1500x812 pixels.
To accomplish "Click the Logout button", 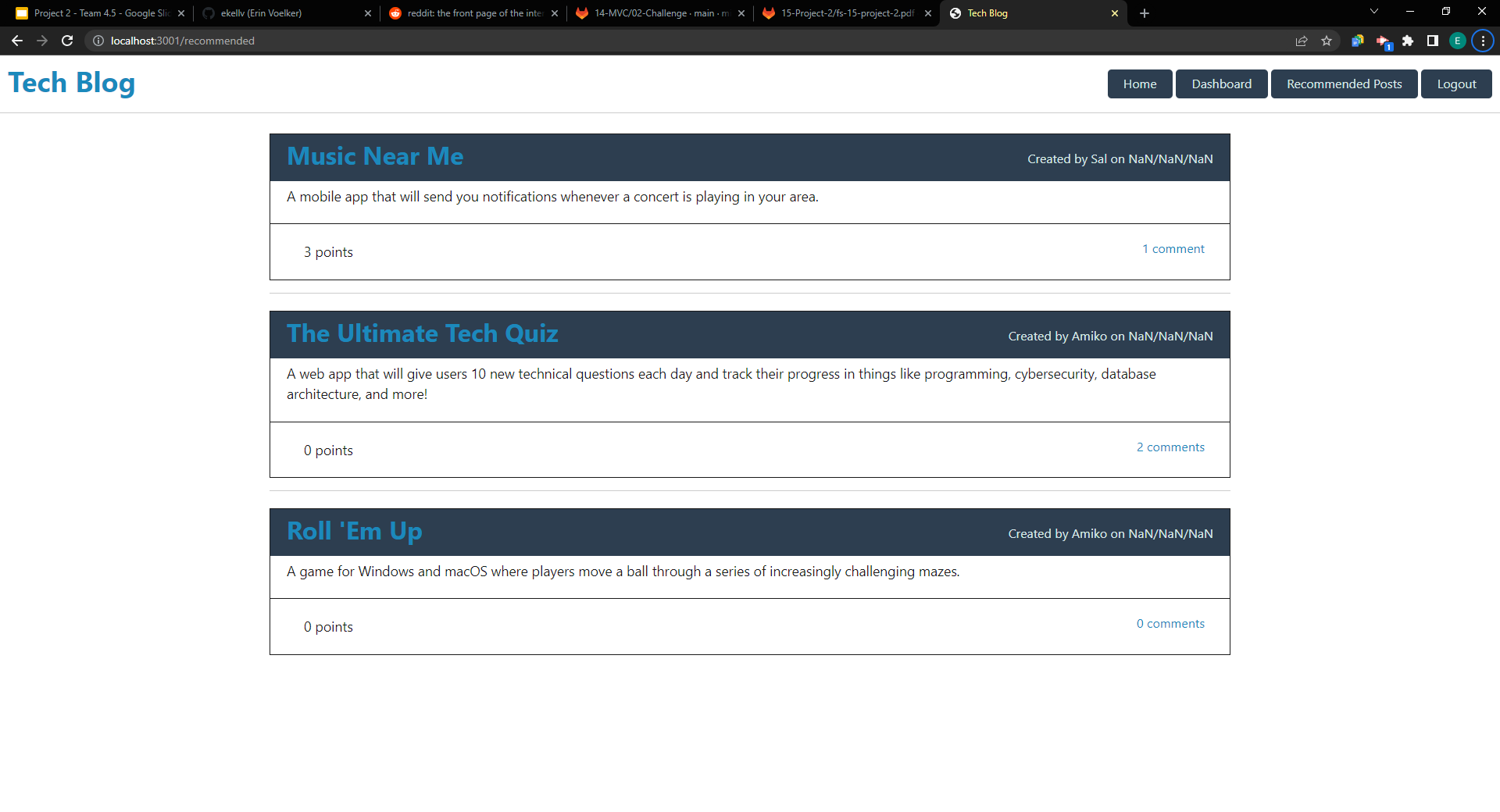I will tap(1456, 84).
